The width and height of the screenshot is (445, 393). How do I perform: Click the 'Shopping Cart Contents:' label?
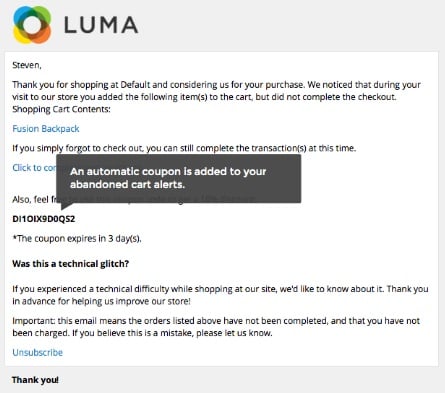point(61,109)
